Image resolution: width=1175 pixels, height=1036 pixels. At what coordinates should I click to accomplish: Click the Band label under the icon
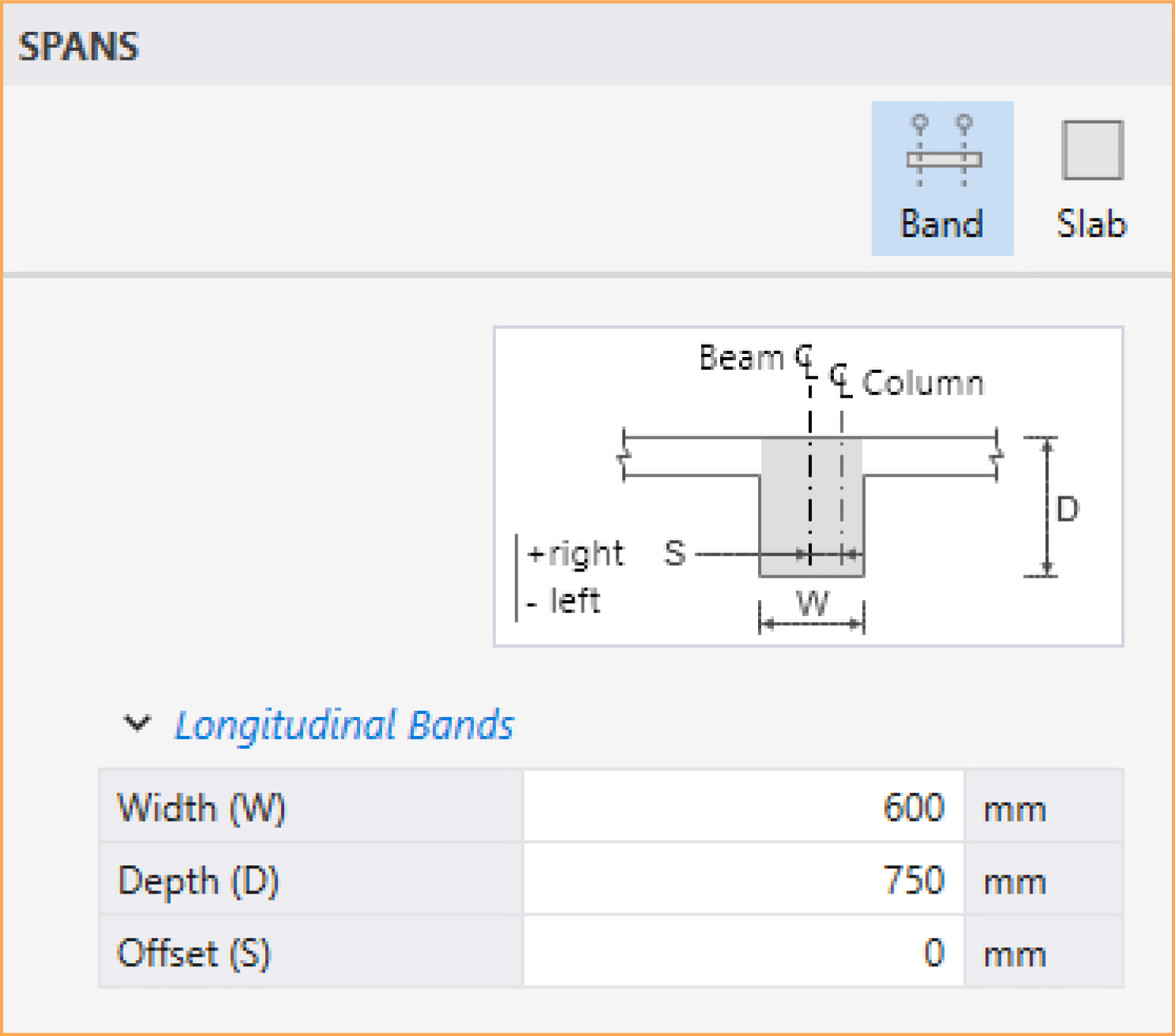[942, 224]
